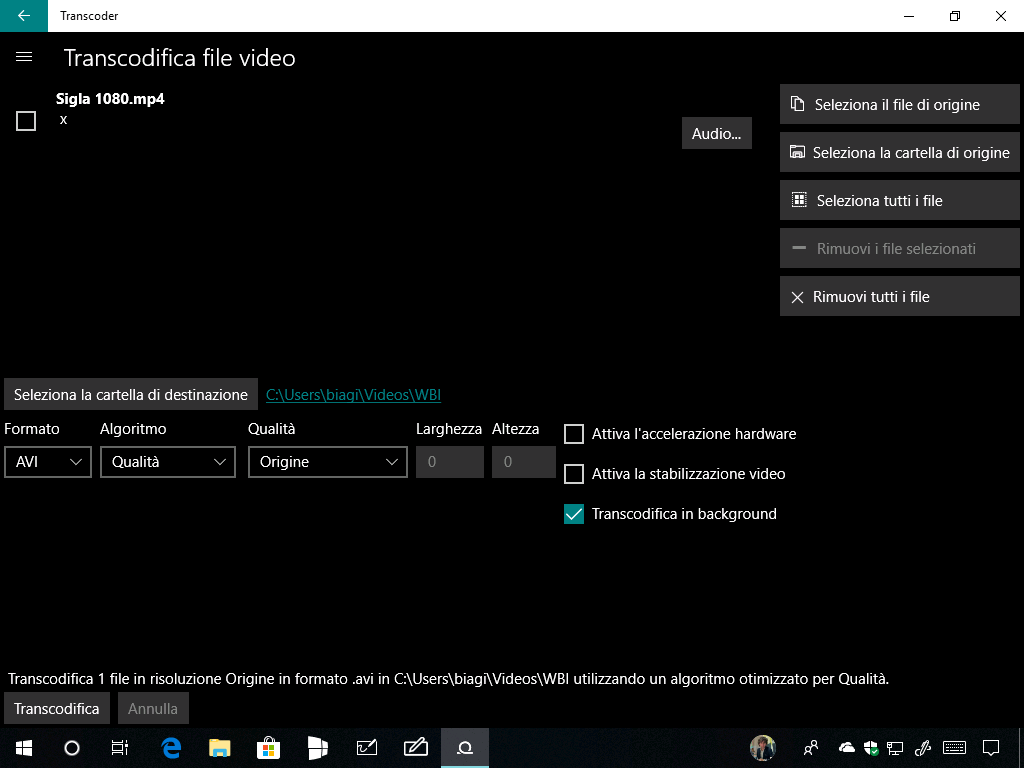Click the user avatar picture in the taskbar
This screenshot has width=1024, height=768.
(763, 748)
